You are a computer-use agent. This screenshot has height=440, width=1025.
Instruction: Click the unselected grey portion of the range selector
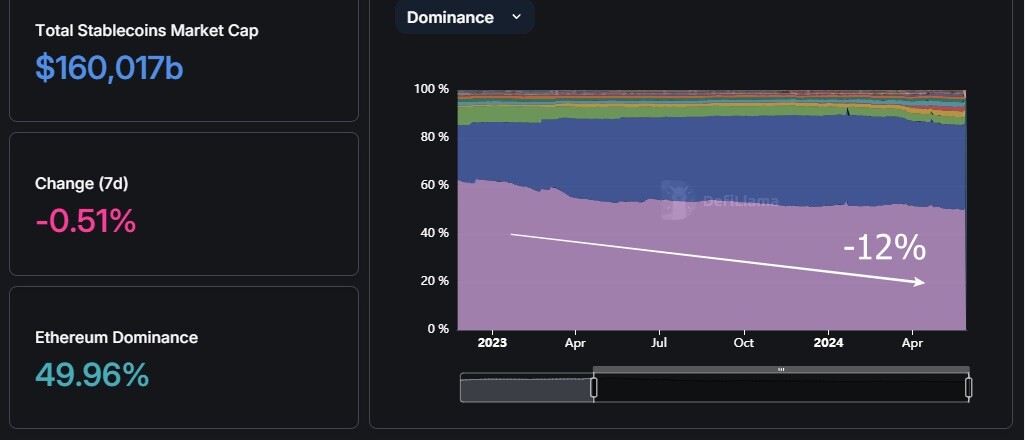526,387
